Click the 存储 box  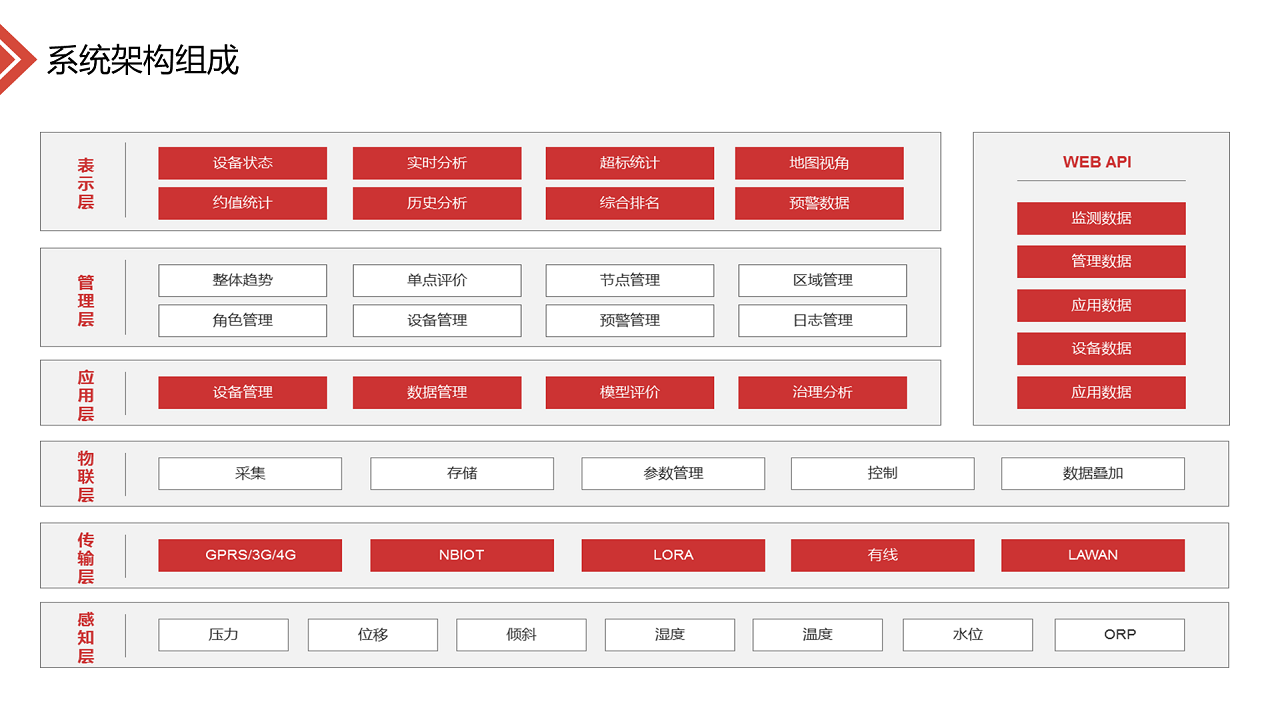point(462,473)
